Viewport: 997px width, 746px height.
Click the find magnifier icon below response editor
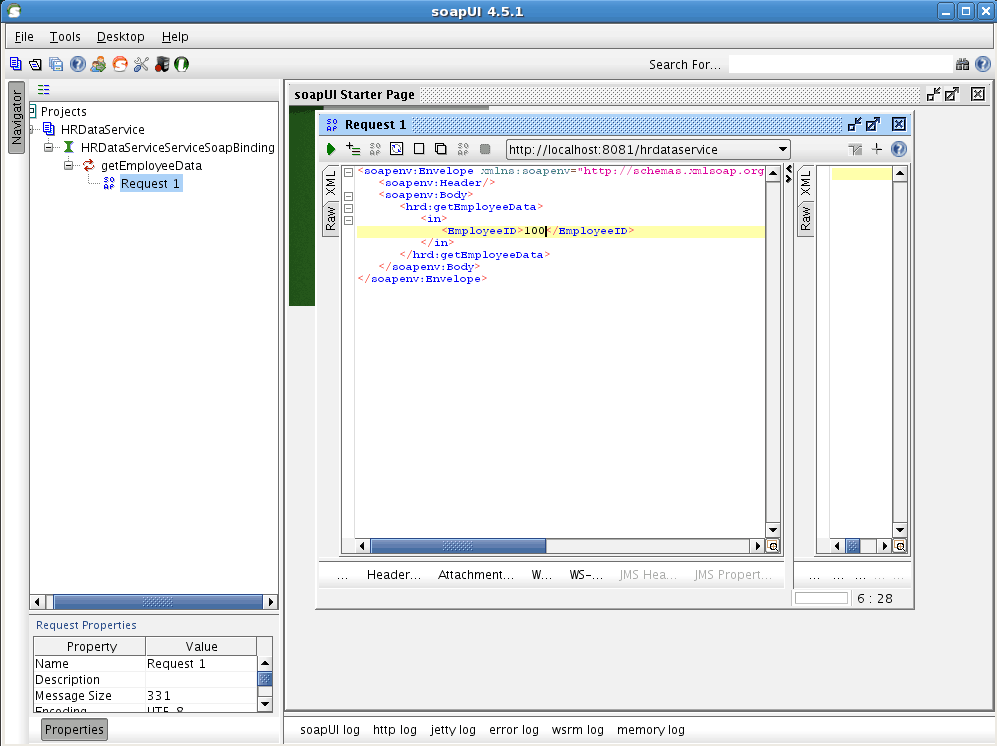900,546
